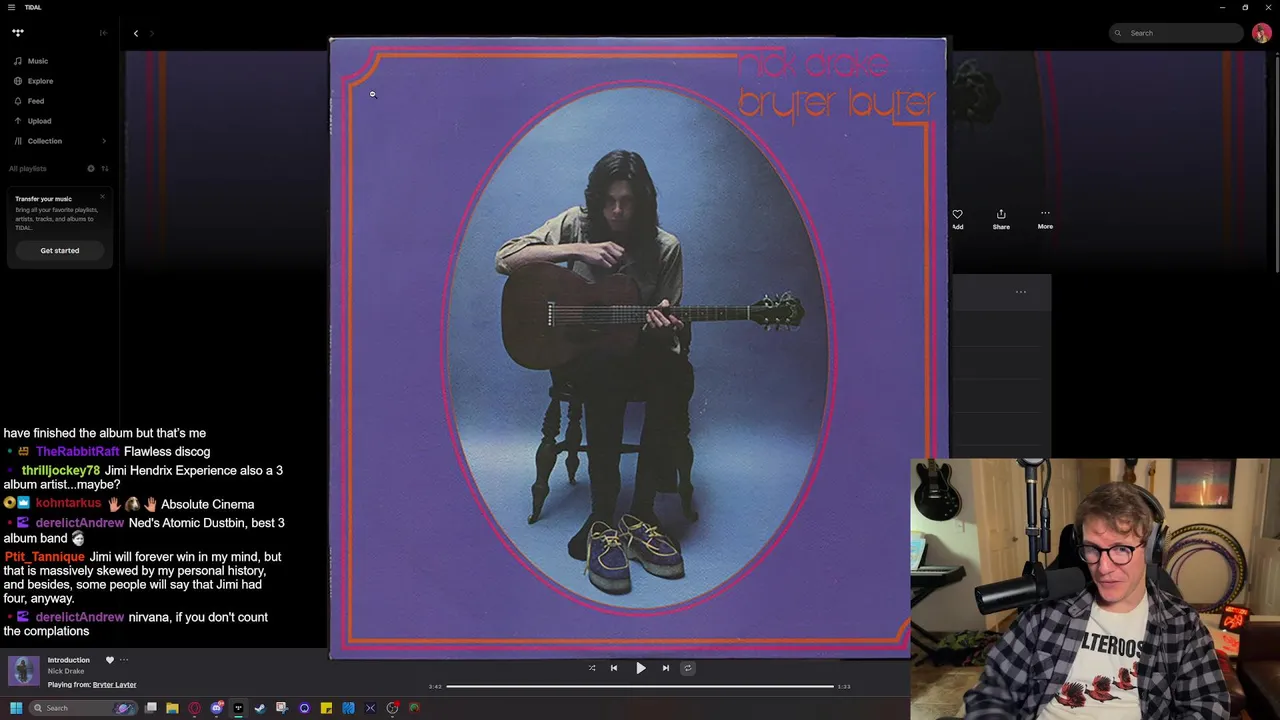Toggle repeat mode
The height and width of the screenshot is (720, 1280).
(x=687, y=668)
